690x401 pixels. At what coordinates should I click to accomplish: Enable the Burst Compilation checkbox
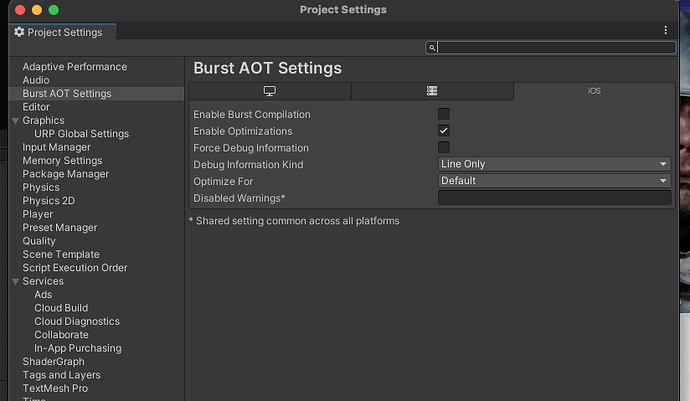[x=444, y=114]
